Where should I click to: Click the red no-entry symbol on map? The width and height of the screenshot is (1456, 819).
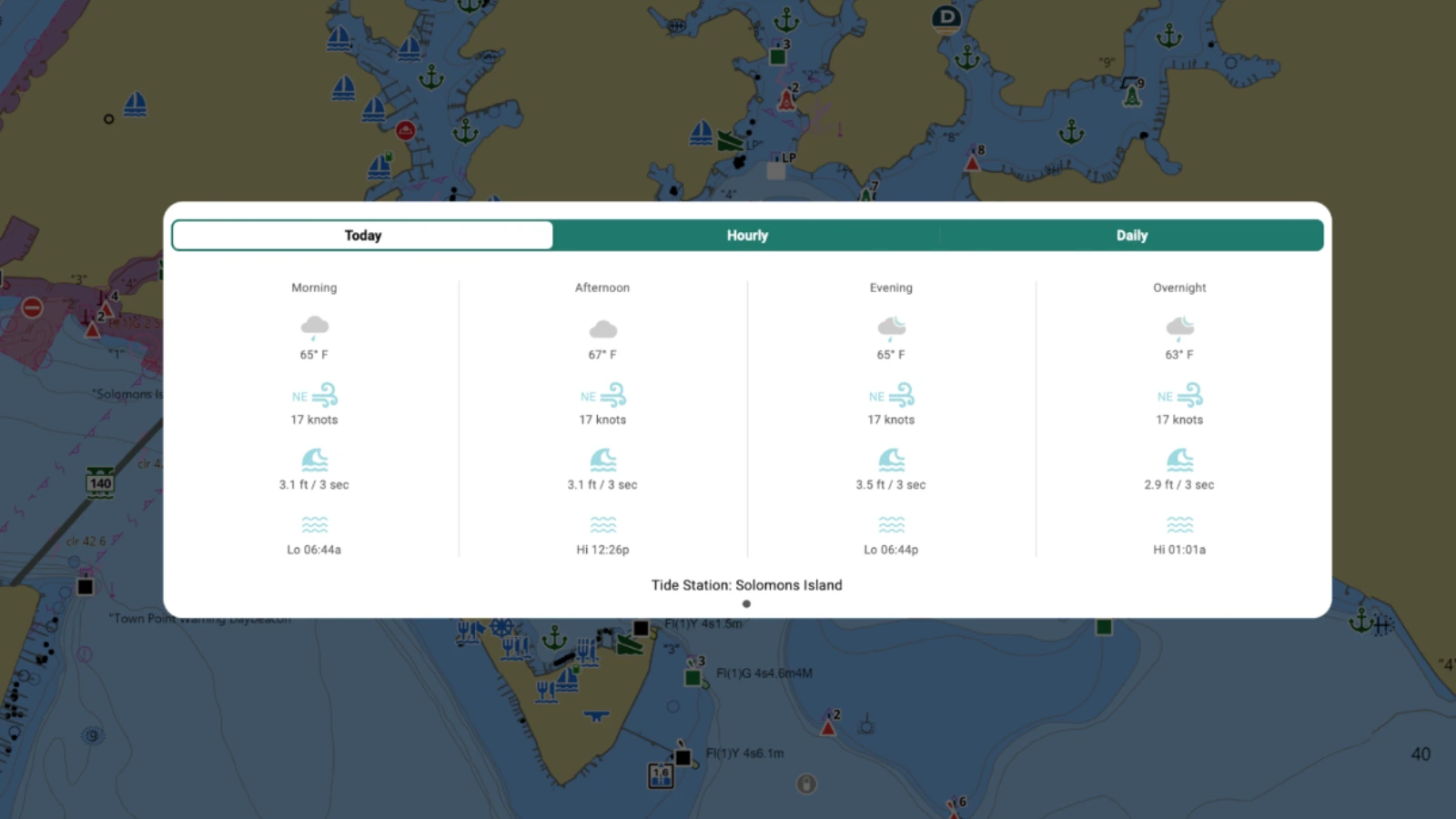coord(32,308)
